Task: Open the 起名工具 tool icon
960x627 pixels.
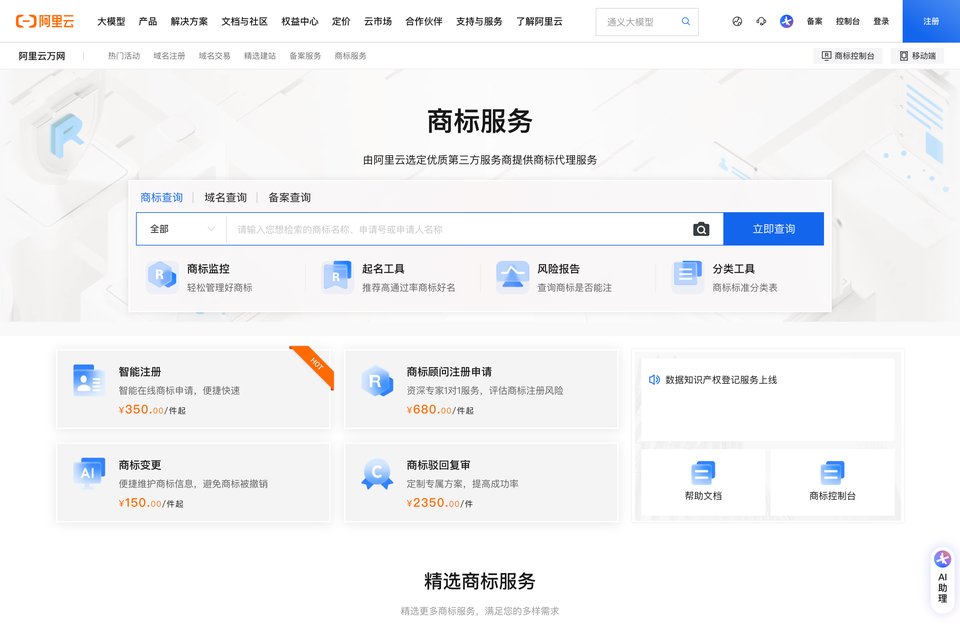Action: (x=337, y=276)
